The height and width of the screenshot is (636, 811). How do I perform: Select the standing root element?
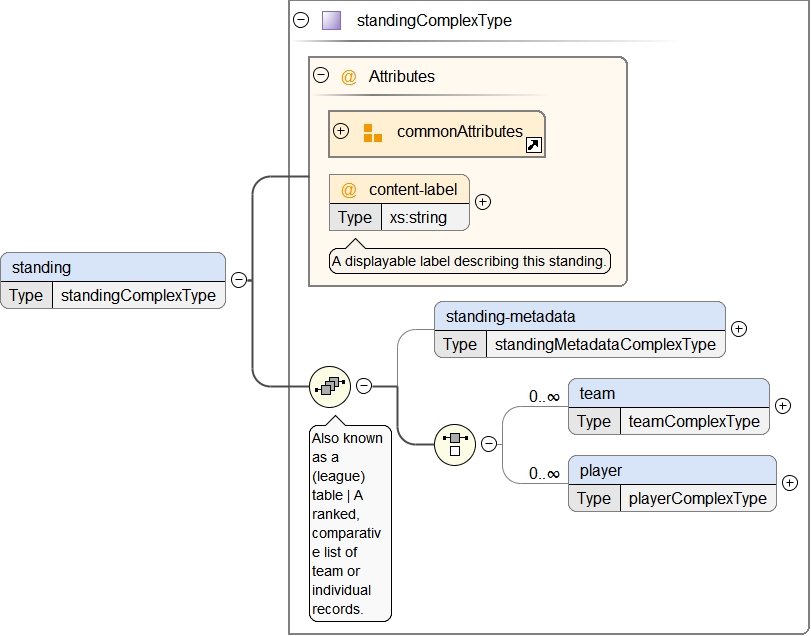pos(112,267)
